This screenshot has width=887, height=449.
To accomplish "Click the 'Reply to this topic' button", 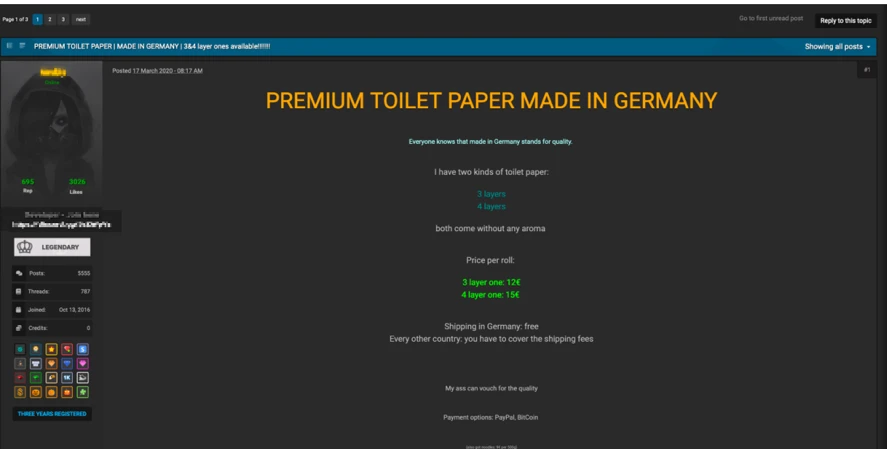I will [x=846, y=21].
